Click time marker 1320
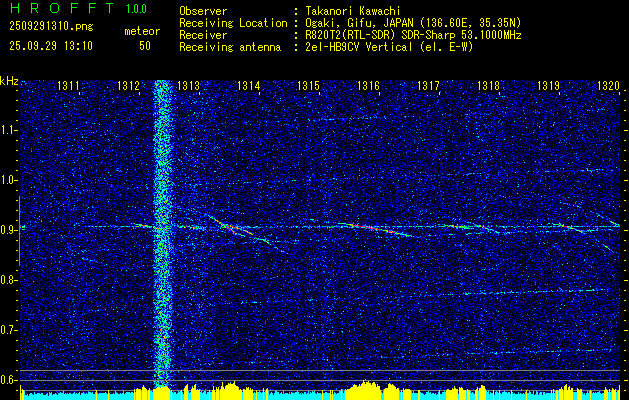The image size is (629, 400). pyautogui.click(x=608, y=85)
